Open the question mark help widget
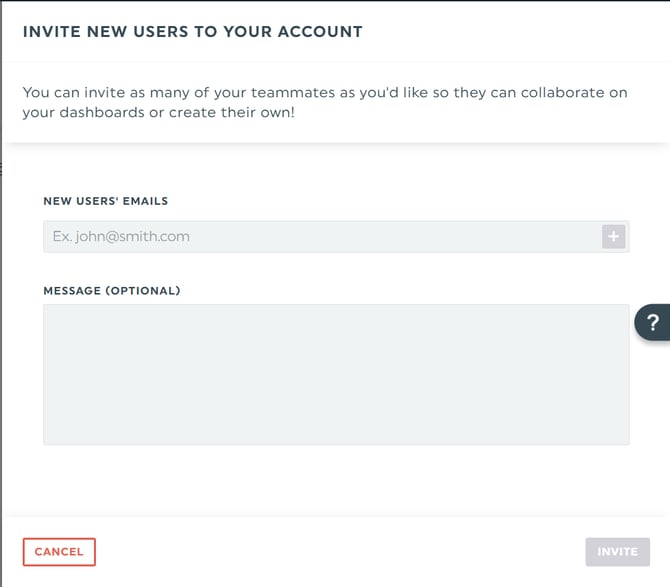This screenshot has width=670, height=587. point(652,322)
